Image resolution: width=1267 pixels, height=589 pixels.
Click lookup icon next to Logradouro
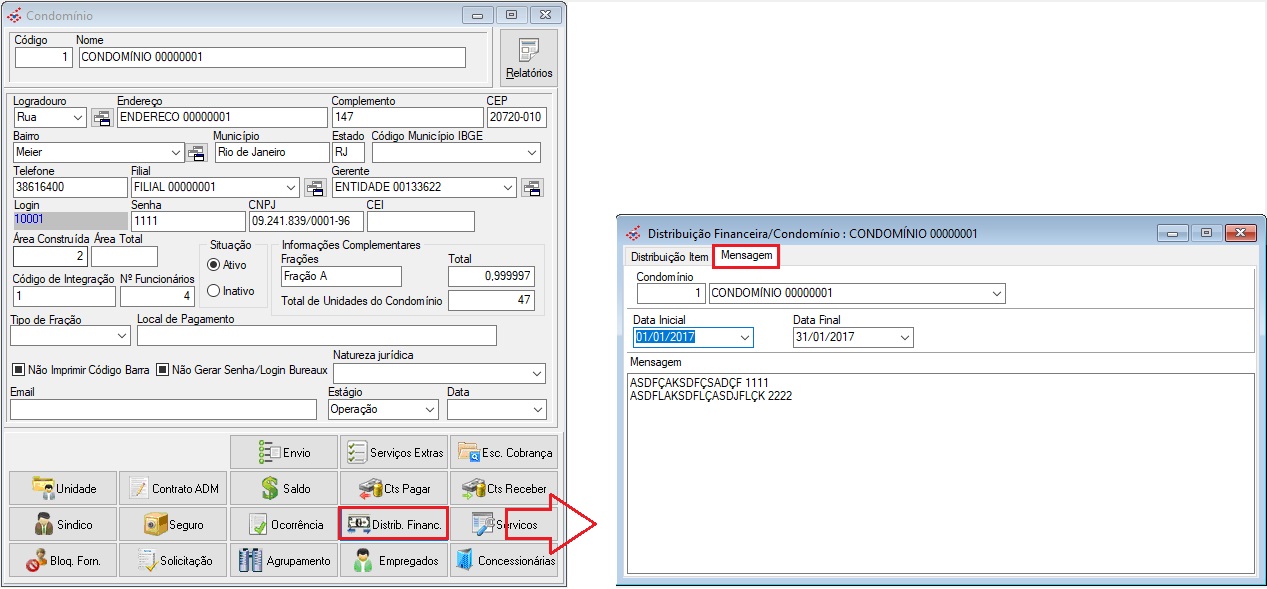102,117
